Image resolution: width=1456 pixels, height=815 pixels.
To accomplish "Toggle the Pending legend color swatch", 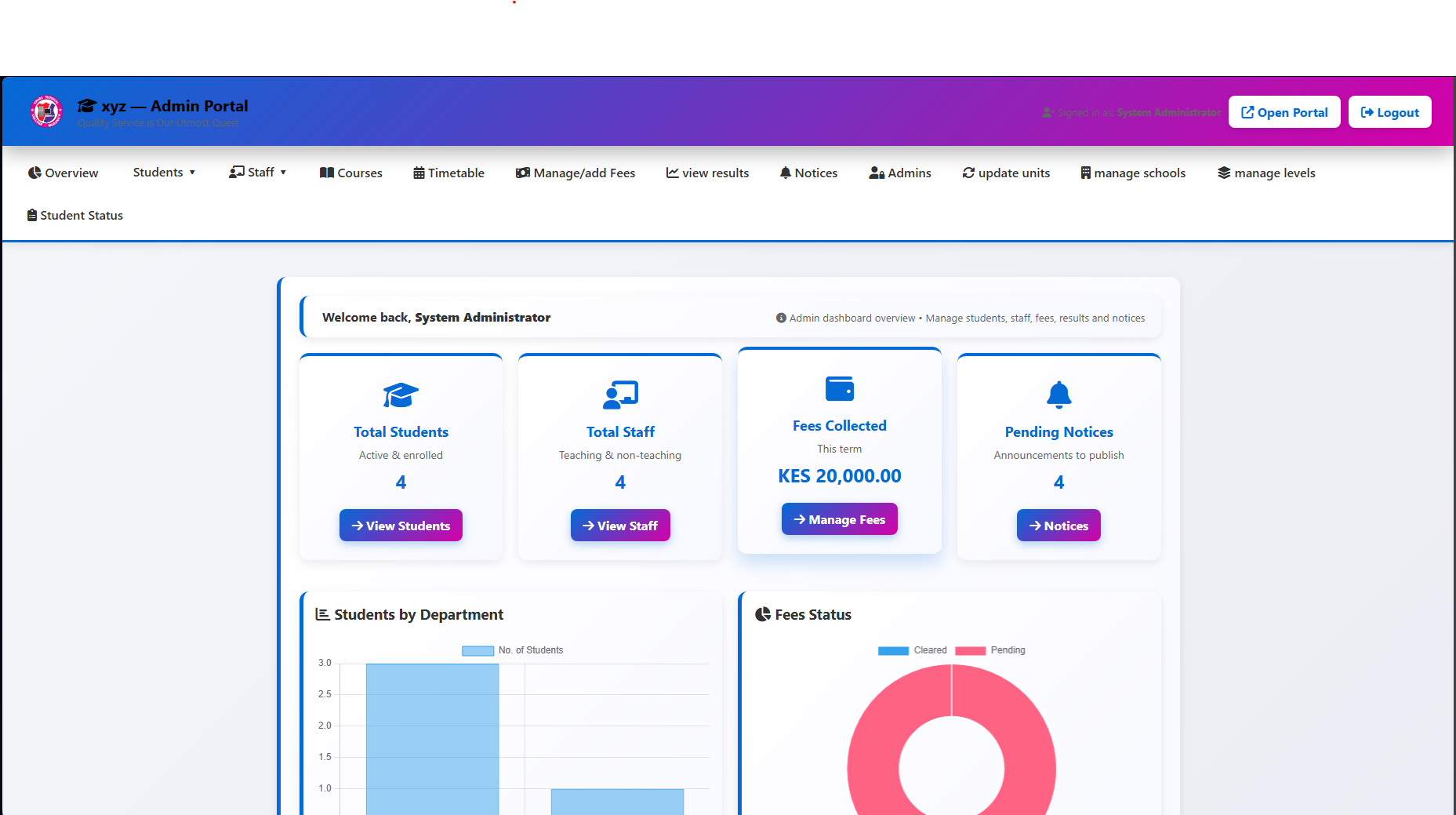I will (971, 650).
